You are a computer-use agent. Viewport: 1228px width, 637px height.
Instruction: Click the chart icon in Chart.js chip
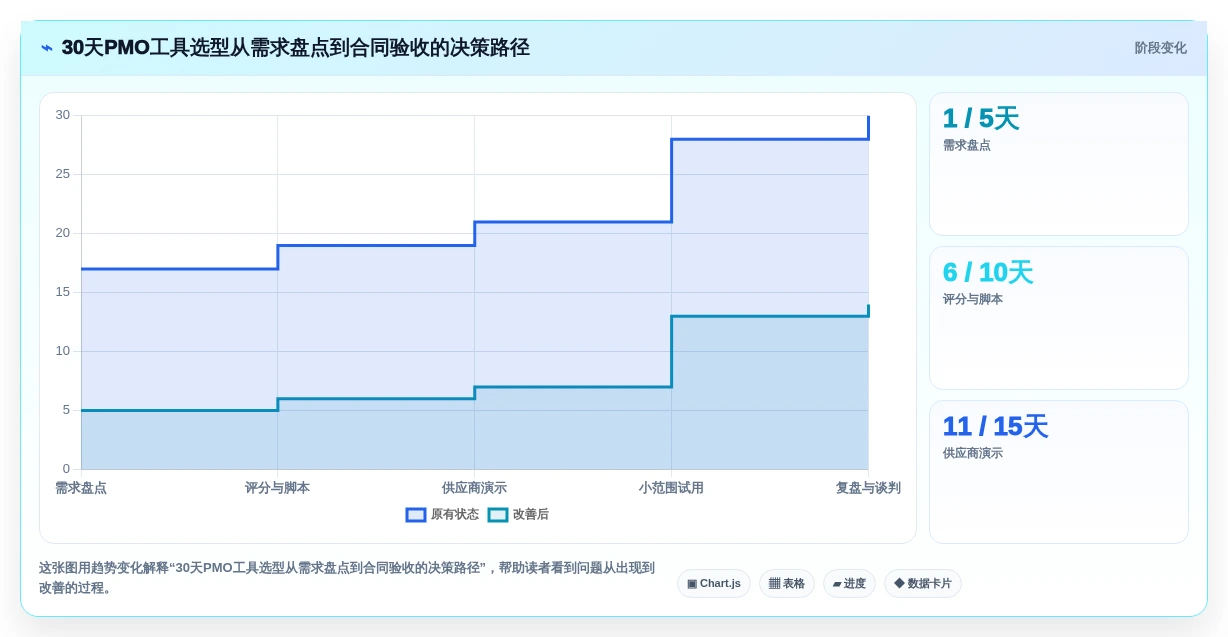[692, 584]
